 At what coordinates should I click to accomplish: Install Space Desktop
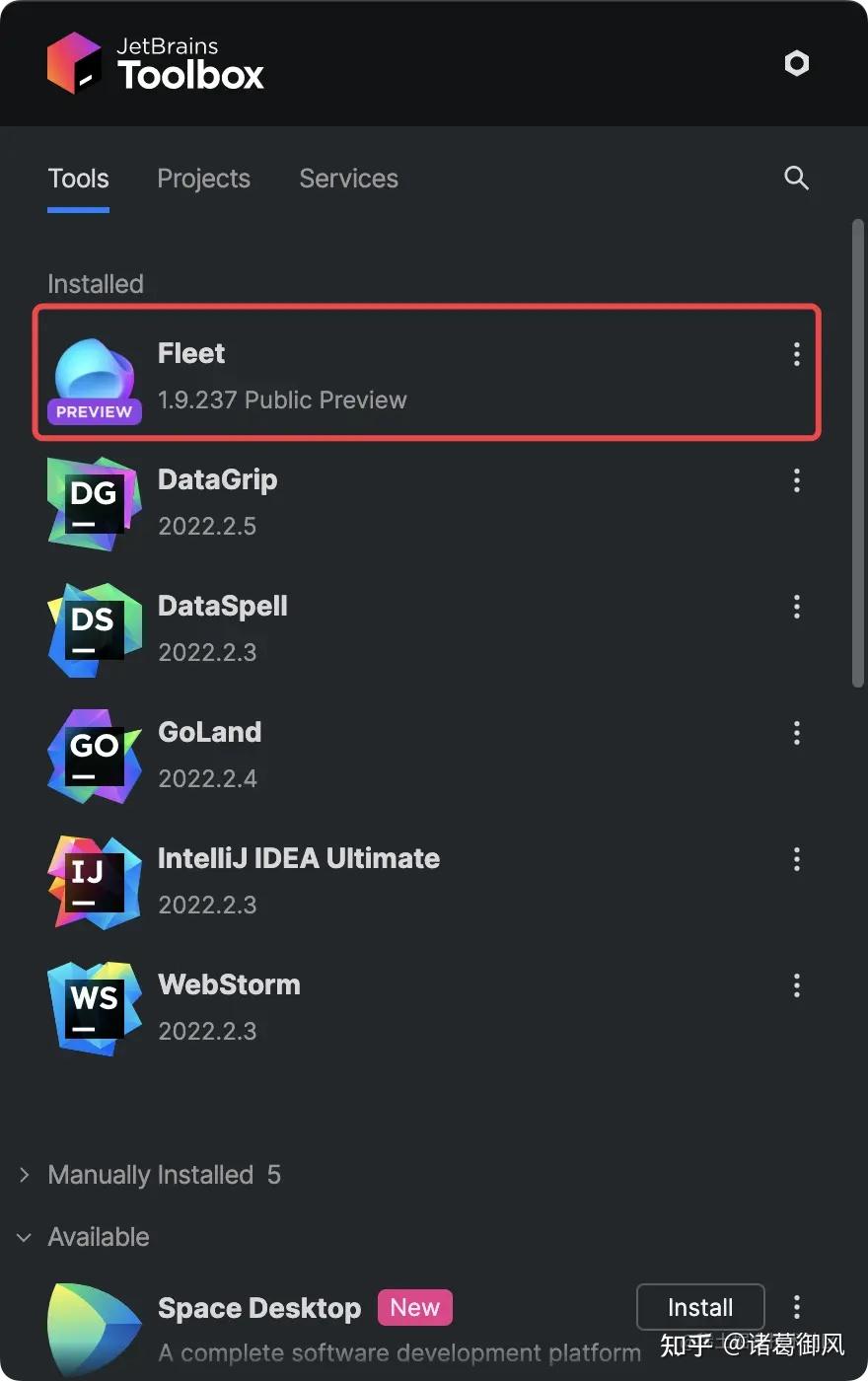pos(700,1308)
